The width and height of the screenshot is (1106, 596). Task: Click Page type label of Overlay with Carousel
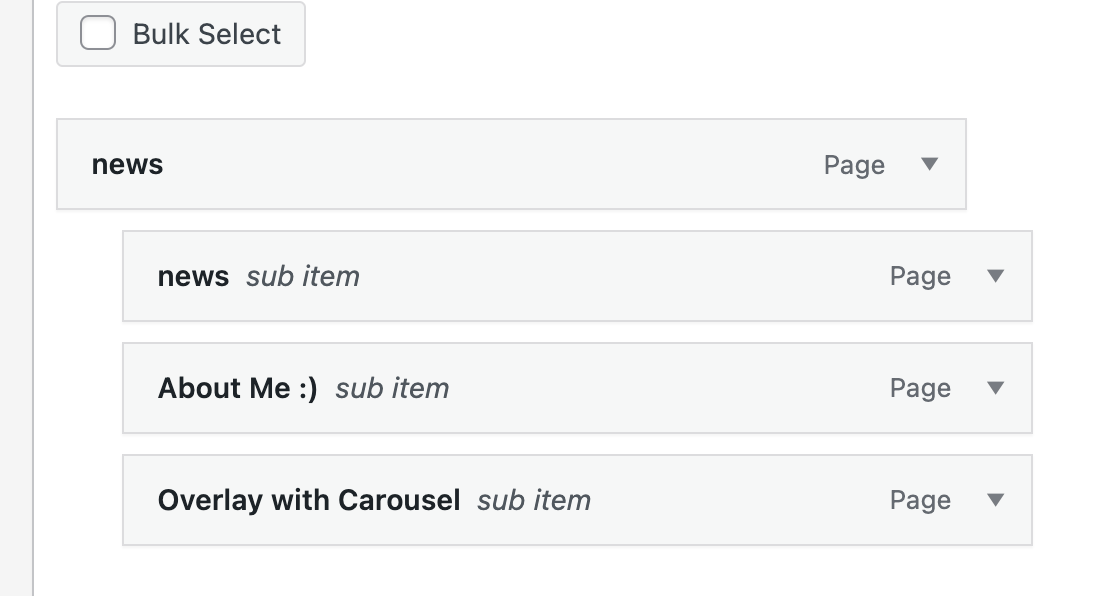pos(920,501)
